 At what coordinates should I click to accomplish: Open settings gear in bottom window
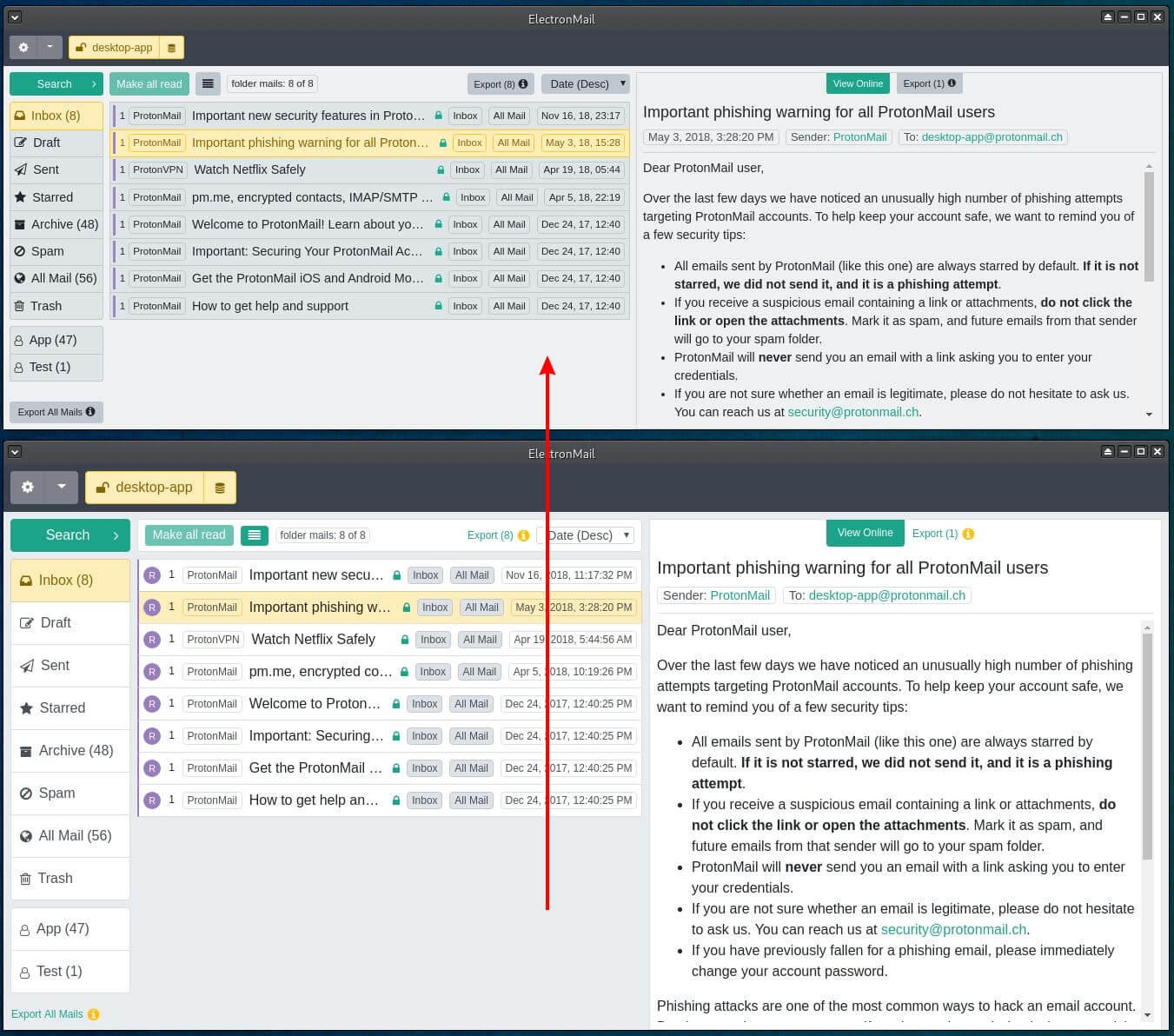coord(28,487)
